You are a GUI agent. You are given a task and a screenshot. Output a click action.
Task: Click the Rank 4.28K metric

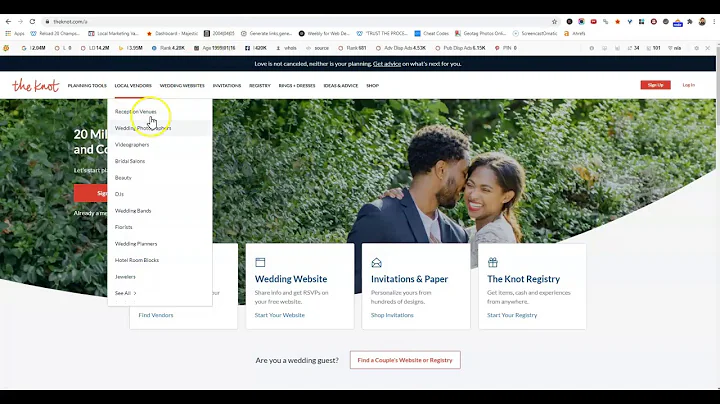[x=168, y=48]
